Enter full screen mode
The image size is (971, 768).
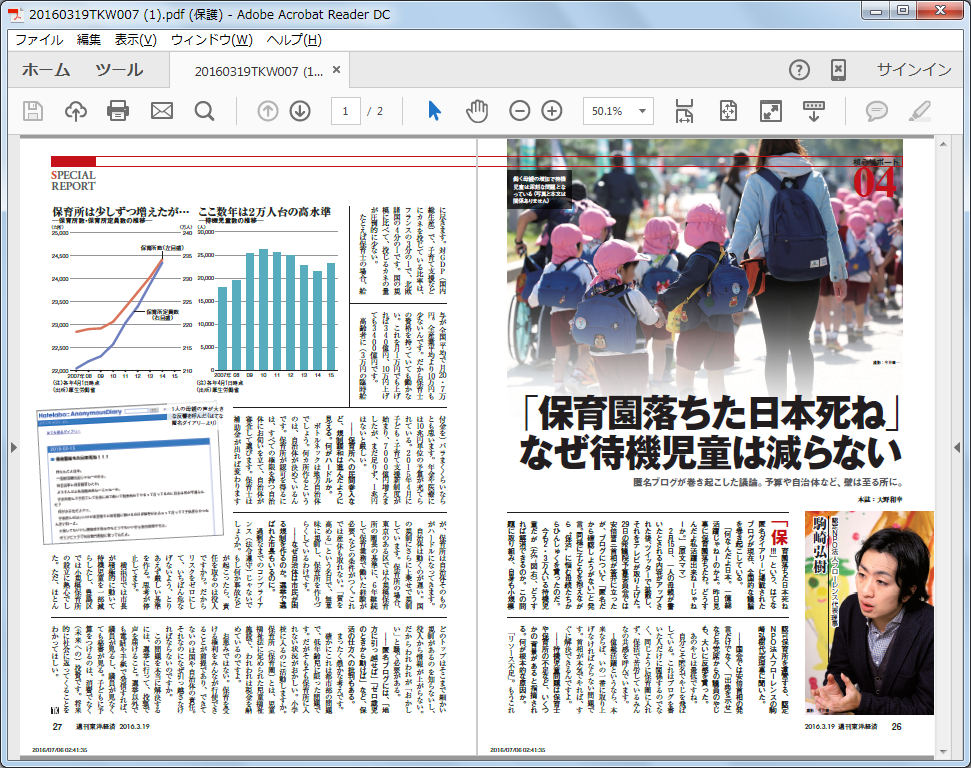771,111
